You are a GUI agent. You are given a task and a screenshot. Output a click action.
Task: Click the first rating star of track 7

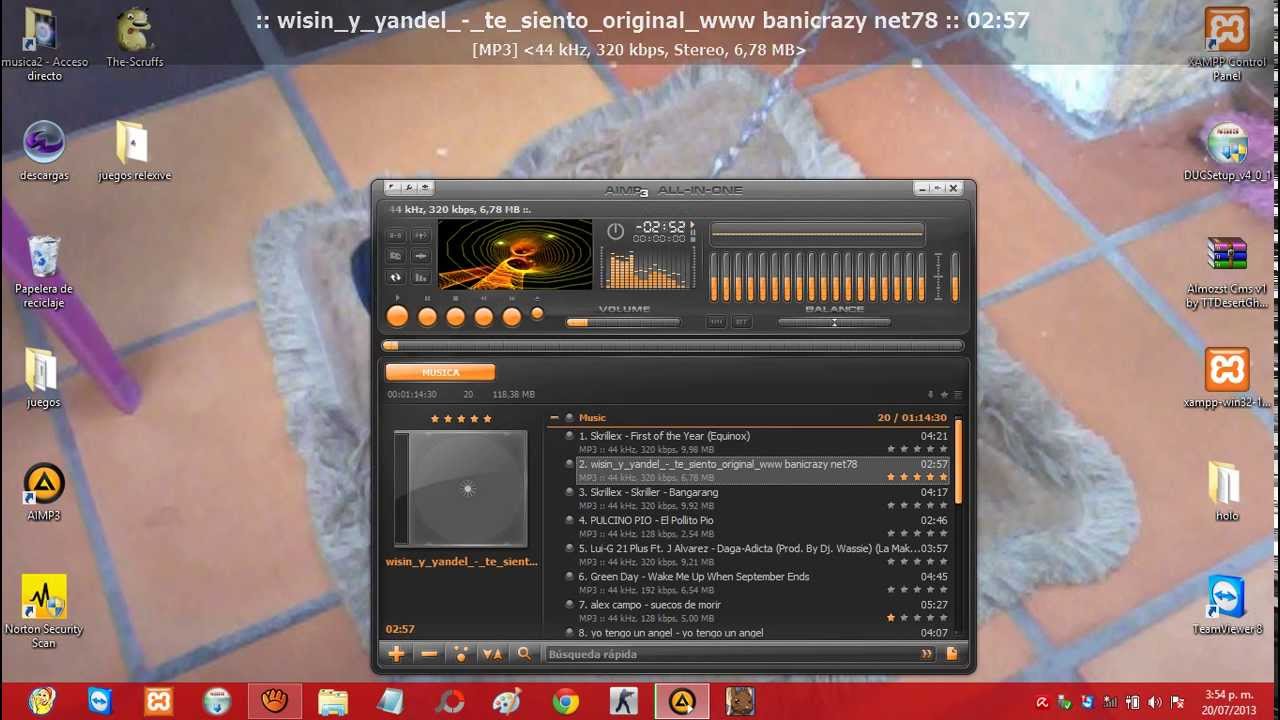point(891,618)
